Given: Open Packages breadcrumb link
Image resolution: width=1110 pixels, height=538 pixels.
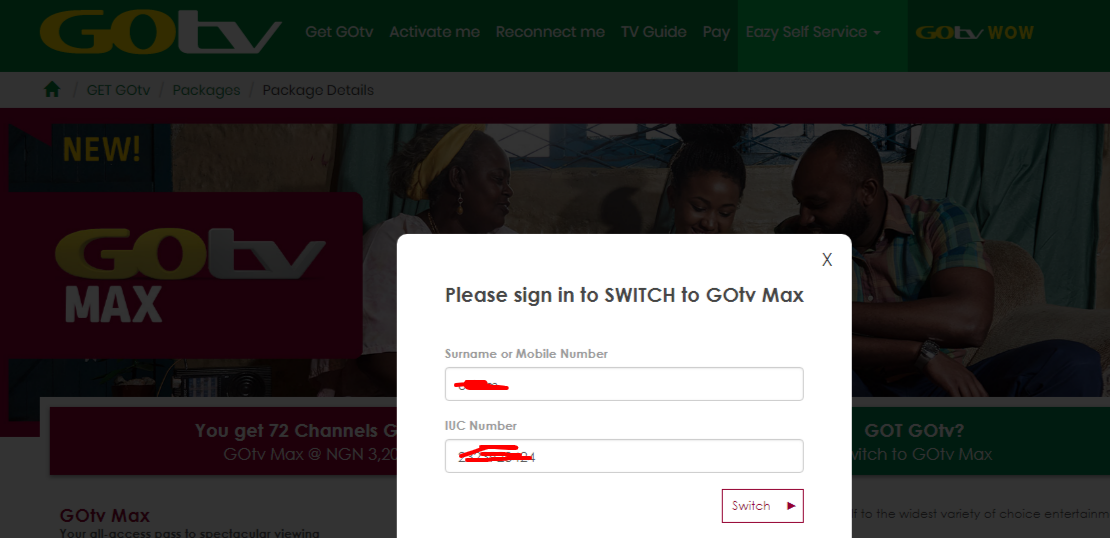Looking at the screenshot, I should coord(206,91).
